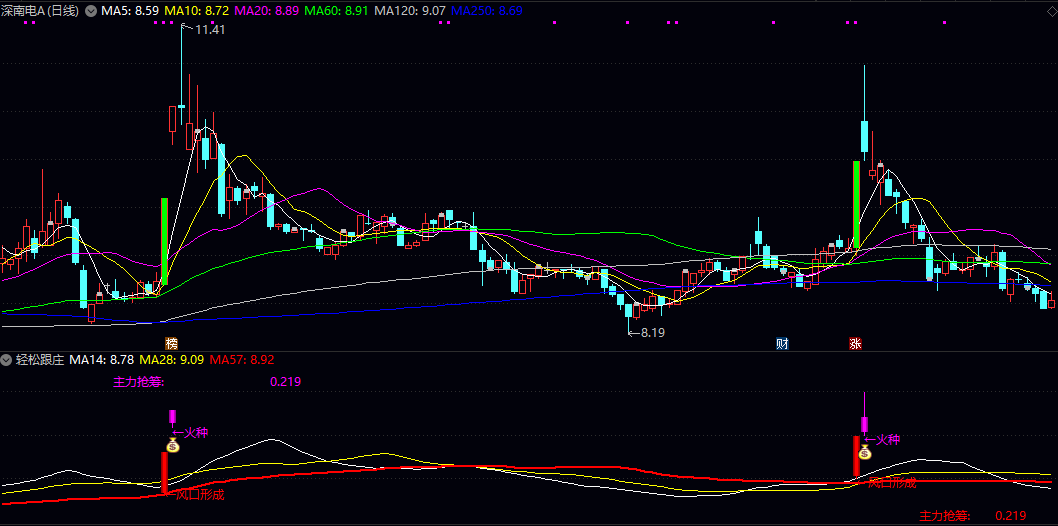Select the left red 风口形成 signal bar
This screenshot has width=1058, height=526.
coord(164,472)
